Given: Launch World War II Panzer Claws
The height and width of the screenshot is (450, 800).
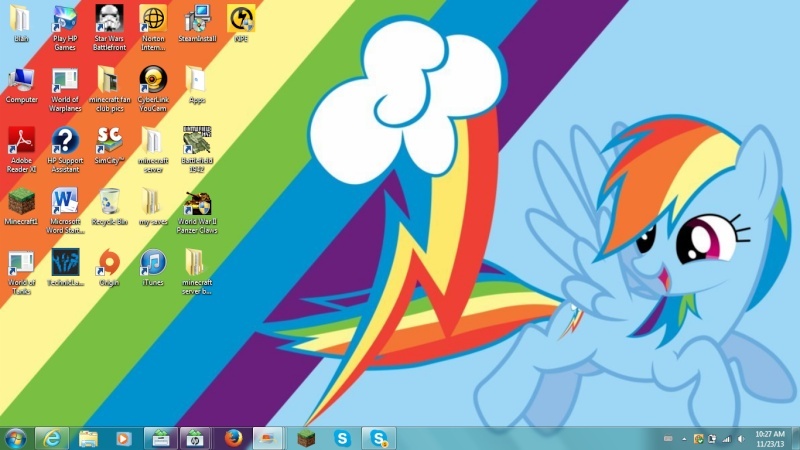Looking at the screenshot, I should point(197,211).
